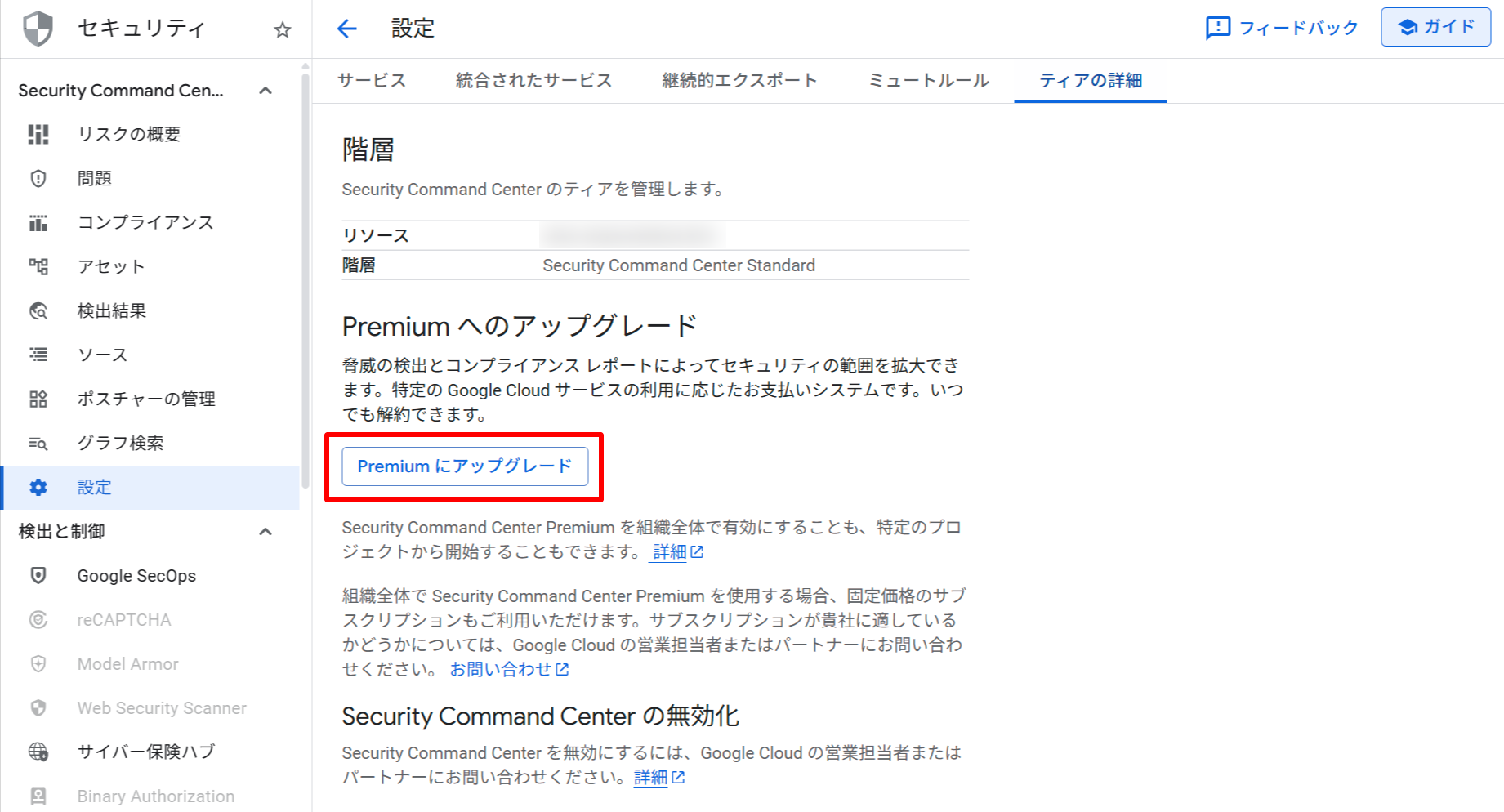Click the back arrow next to 設定

coord(347,29)
